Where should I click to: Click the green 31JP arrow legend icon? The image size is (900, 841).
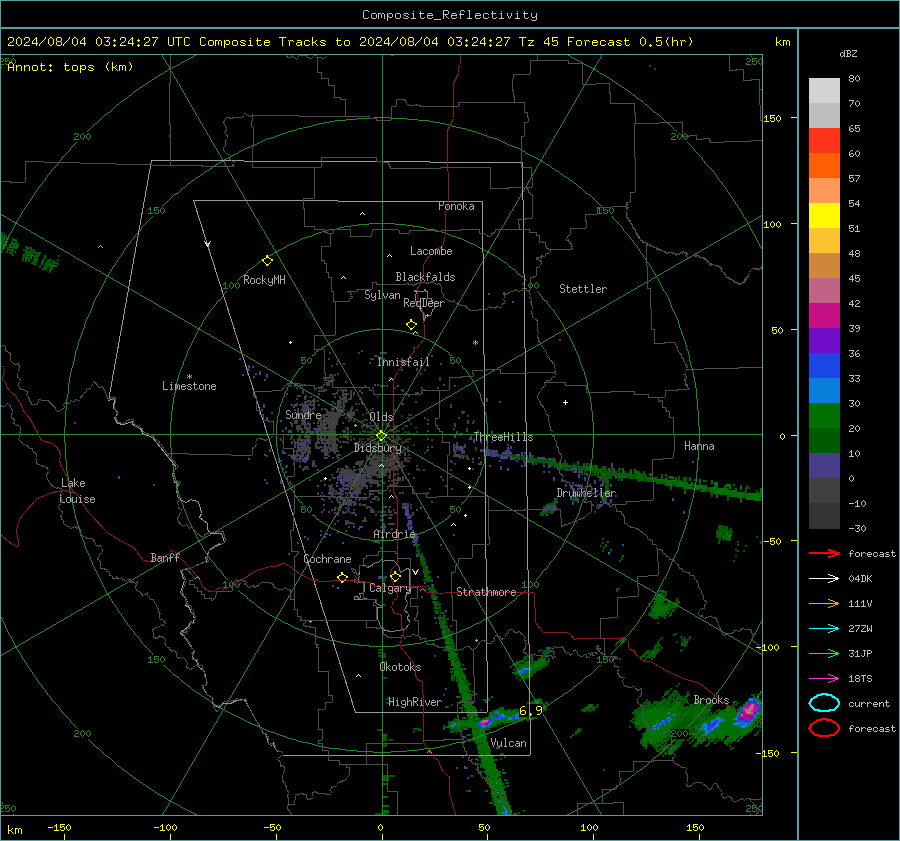point(824,653)
